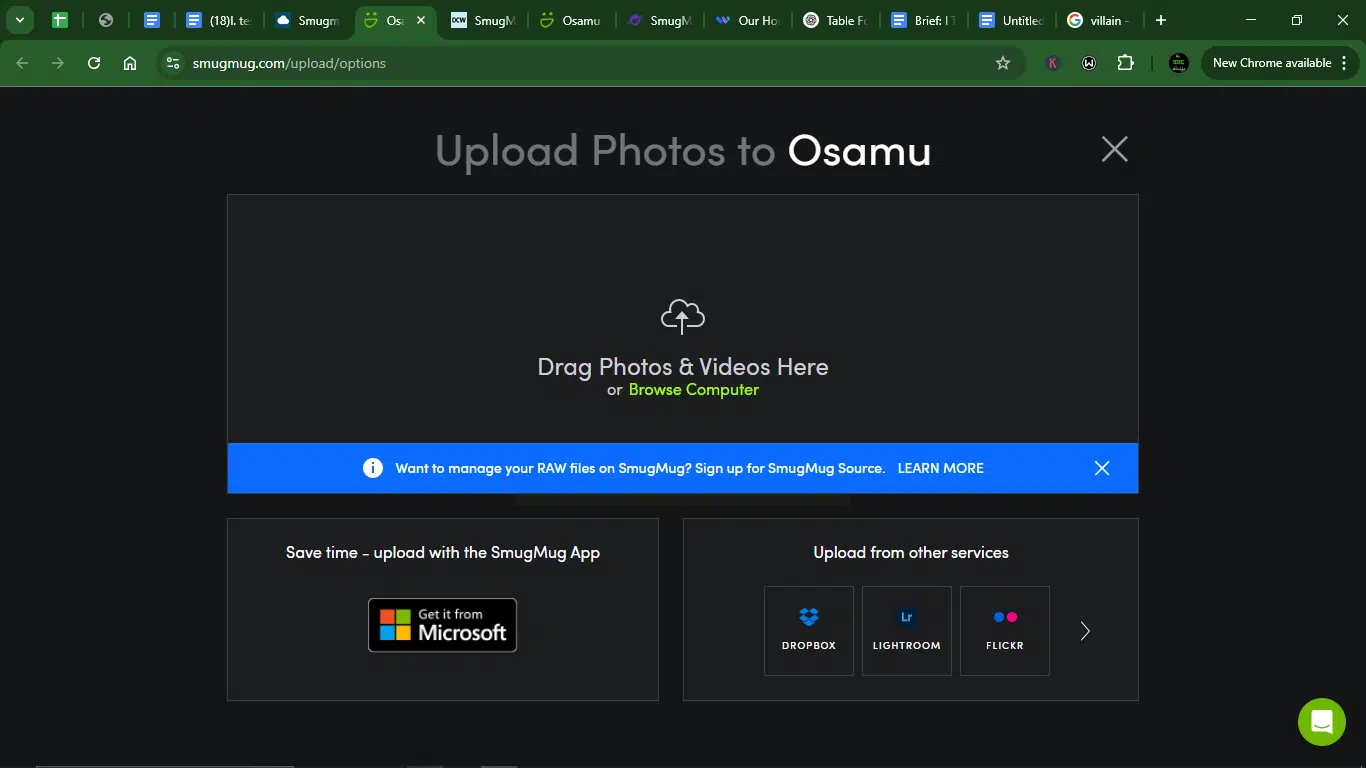Switch to the globe icon pinned tab
This screenshot has height=768, width=1366.
(105, 20)
